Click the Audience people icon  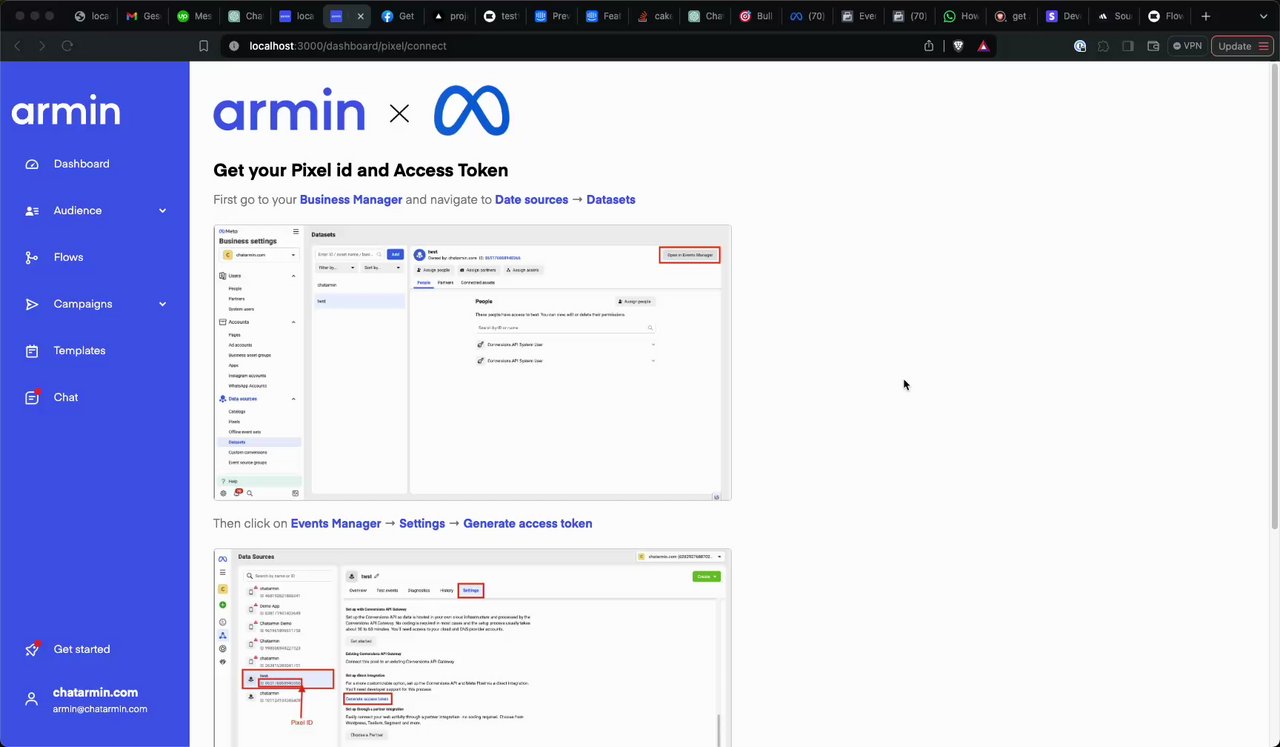tap(32, 211)
